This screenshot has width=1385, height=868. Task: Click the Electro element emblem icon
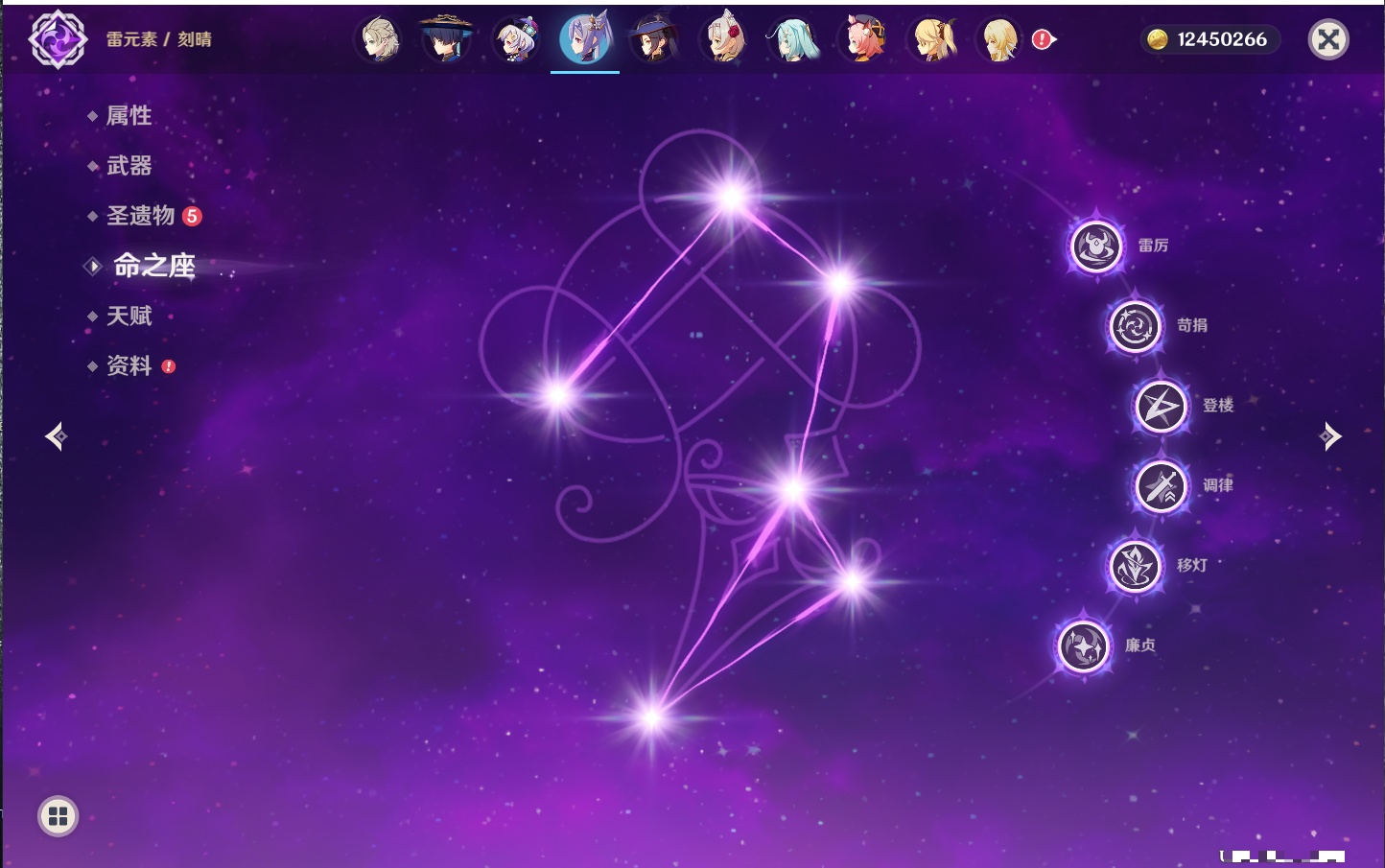pos(58,39)
